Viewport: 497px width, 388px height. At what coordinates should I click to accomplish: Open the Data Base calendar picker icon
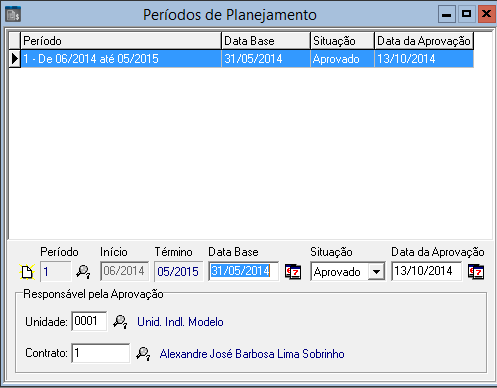tap(293, 272)
